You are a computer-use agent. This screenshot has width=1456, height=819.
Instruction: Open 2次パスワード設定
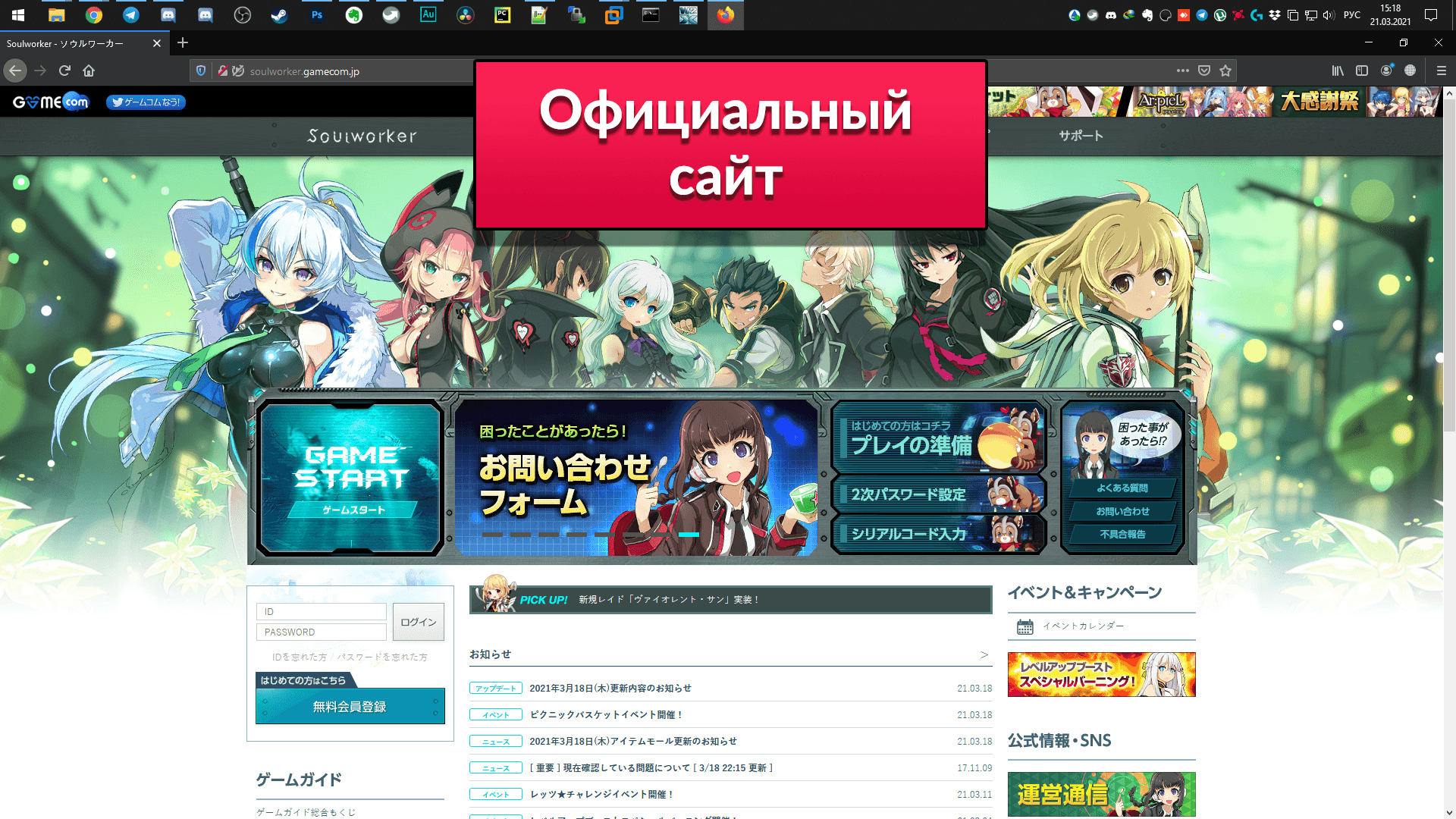tap(938, 494)
